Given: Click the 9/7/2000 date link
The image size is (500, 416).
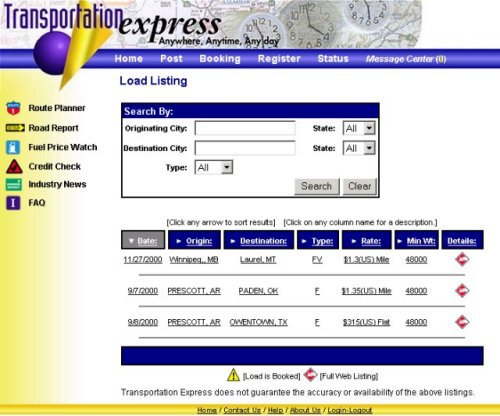Looking at the screenshot, I should point(143,291).
